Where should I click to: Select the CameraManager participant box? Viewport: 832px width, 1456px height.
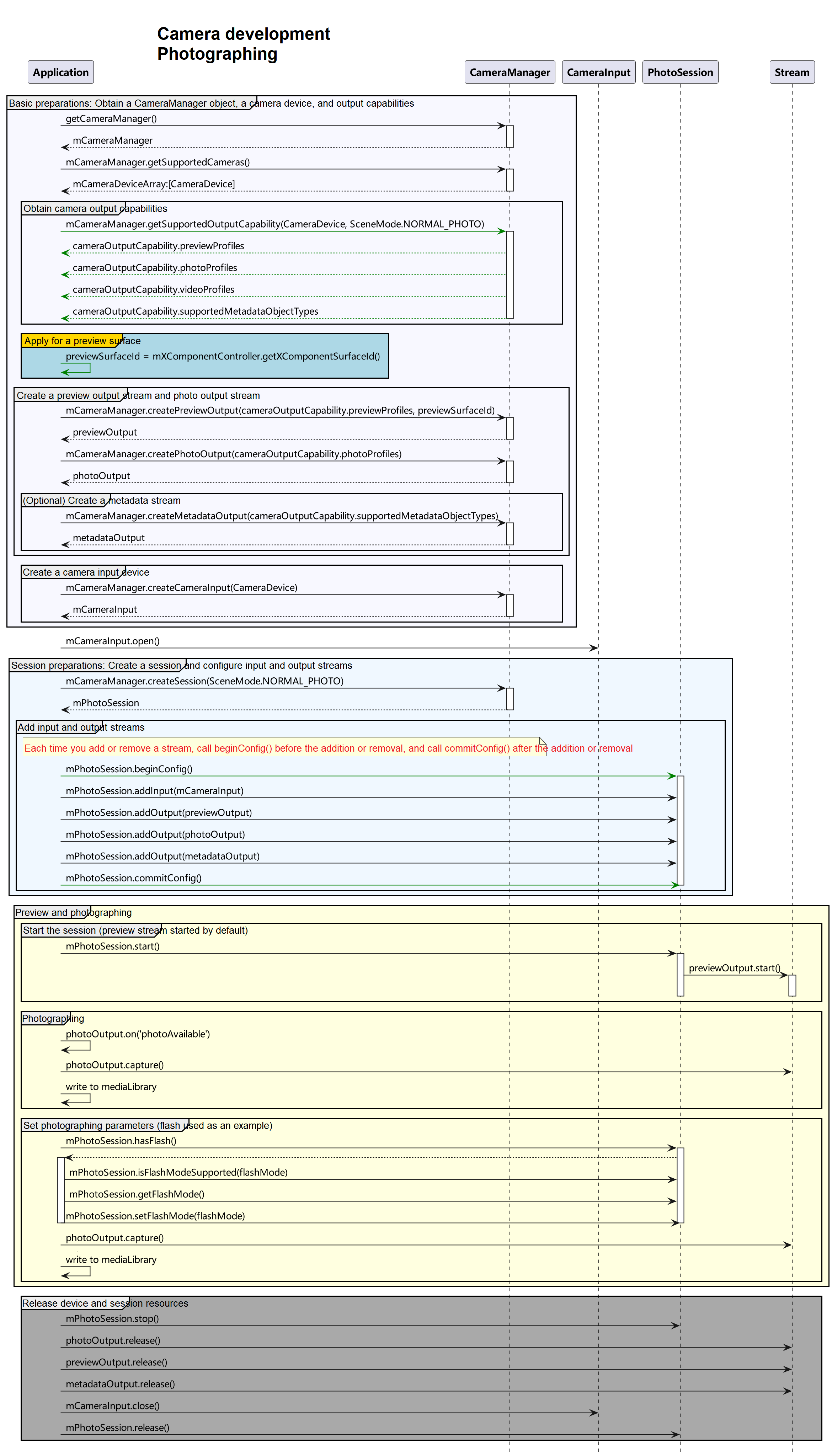(510, 72)
